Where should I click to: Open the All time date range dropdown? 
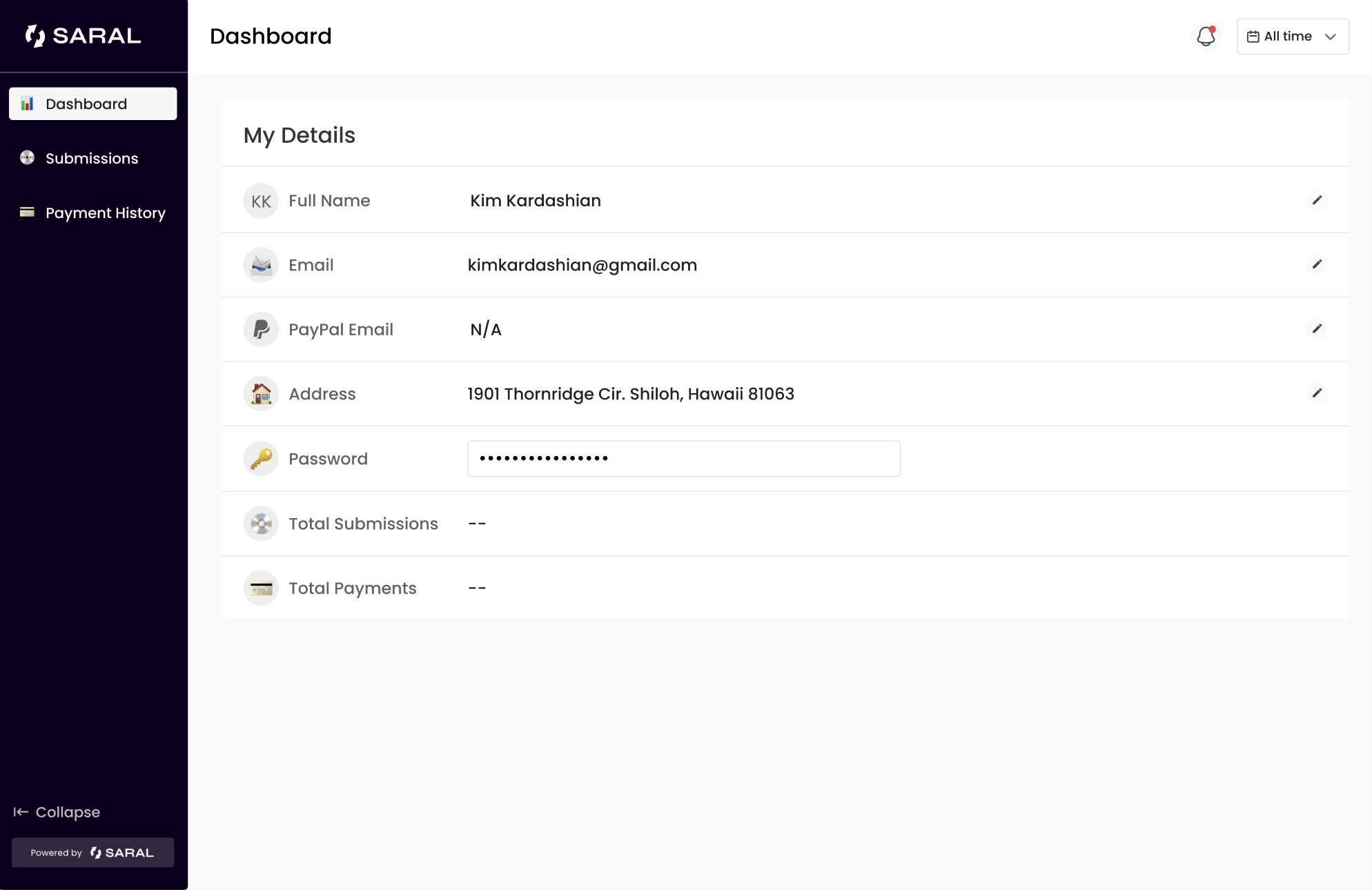(x=1293, y=37)
